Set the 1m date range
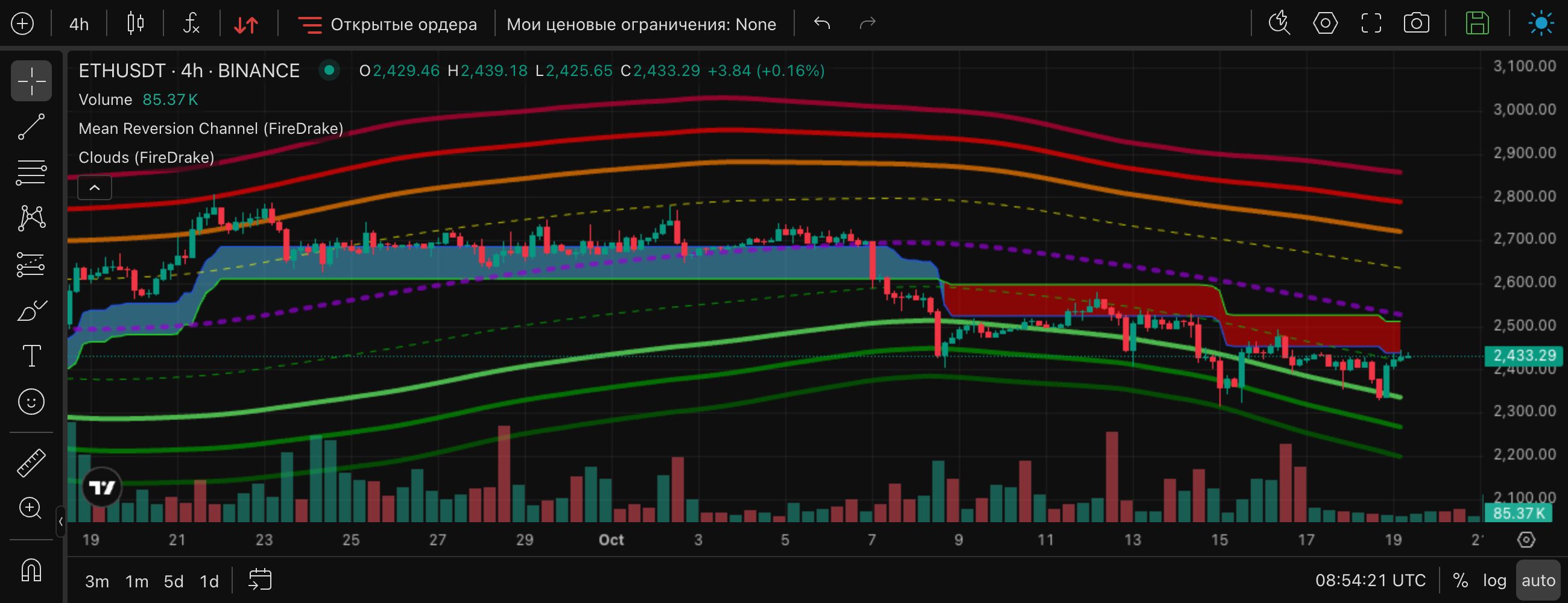 pos(137,582)
